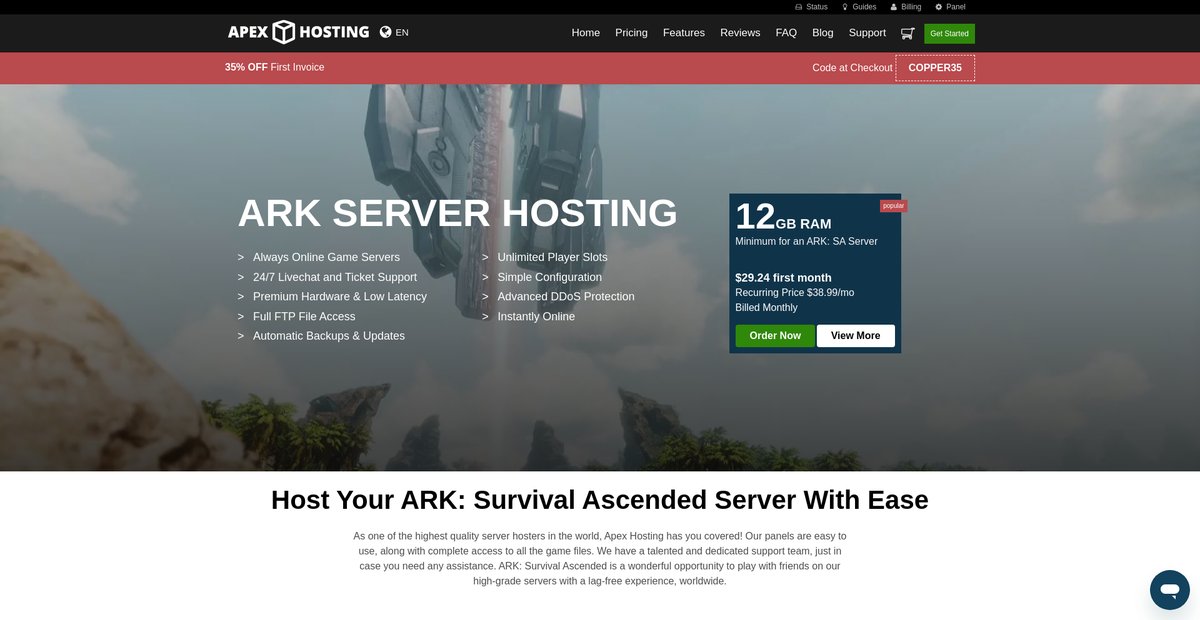Screen dimensions: 1200x620
Task: Click 'Always Online Game Servers' text
Action: (326, 257)
